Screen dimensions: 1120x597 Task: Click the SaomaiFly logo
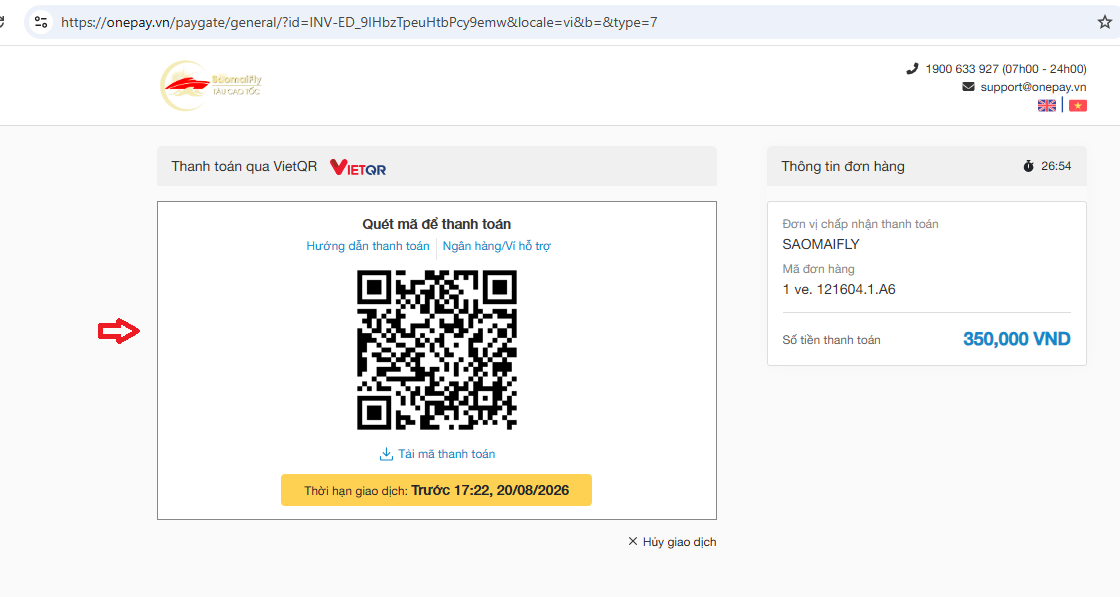click(x=211, y=86)
